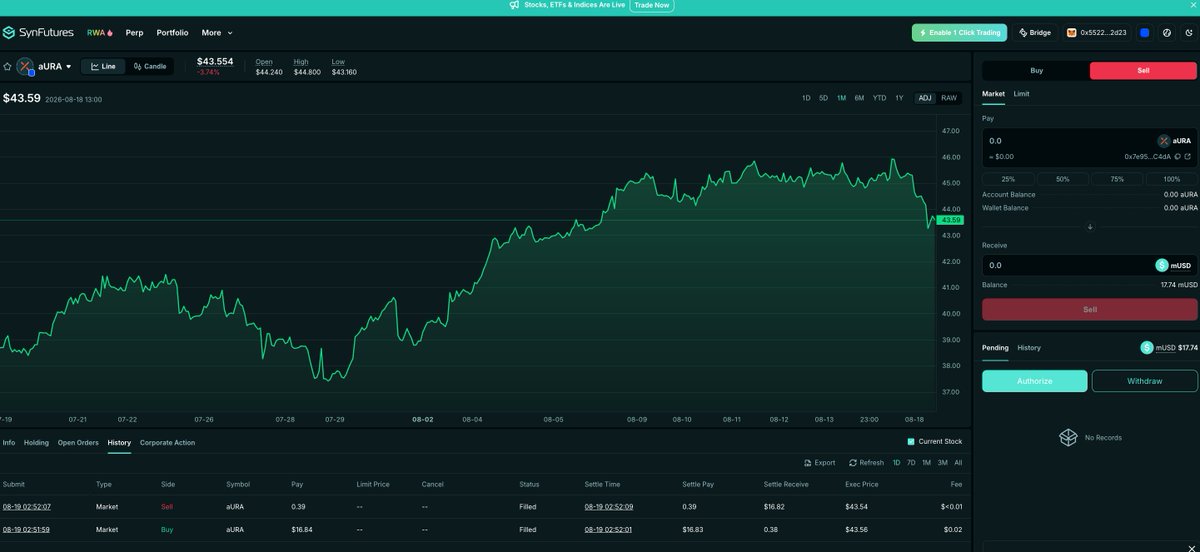The width and height of the screenshot is (1200, 552).
Task: Filter history to 3M
Action: [942, 463]
